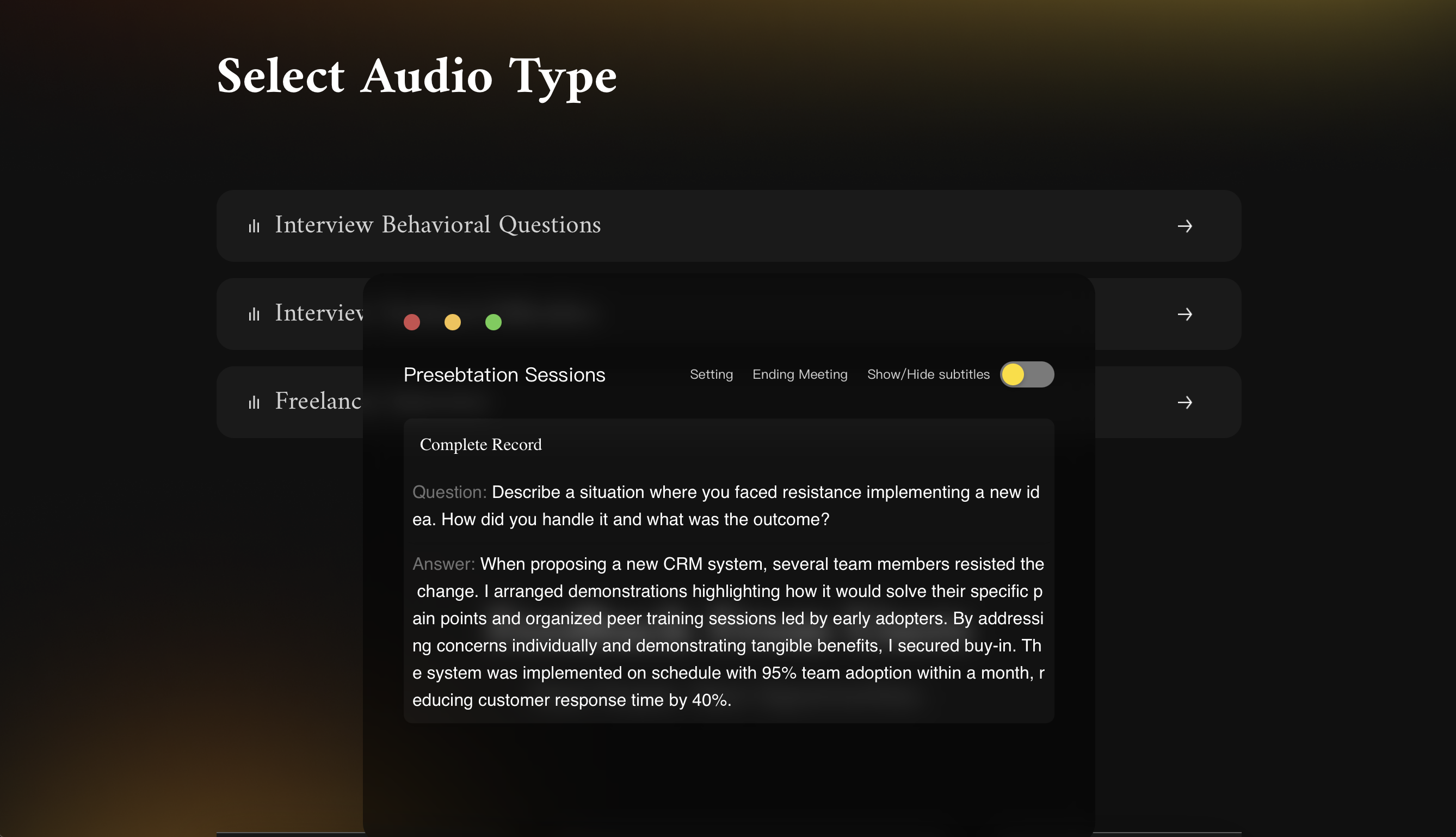
Task: Click right arrow on Freelance row
Action: [x=1184, y=402]
